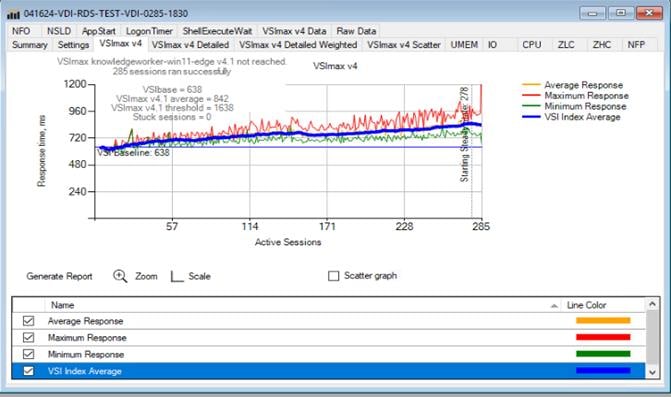Click the Average Response legend entry
The width and height of the screenshot is (671, 397).
pos(573,85)
